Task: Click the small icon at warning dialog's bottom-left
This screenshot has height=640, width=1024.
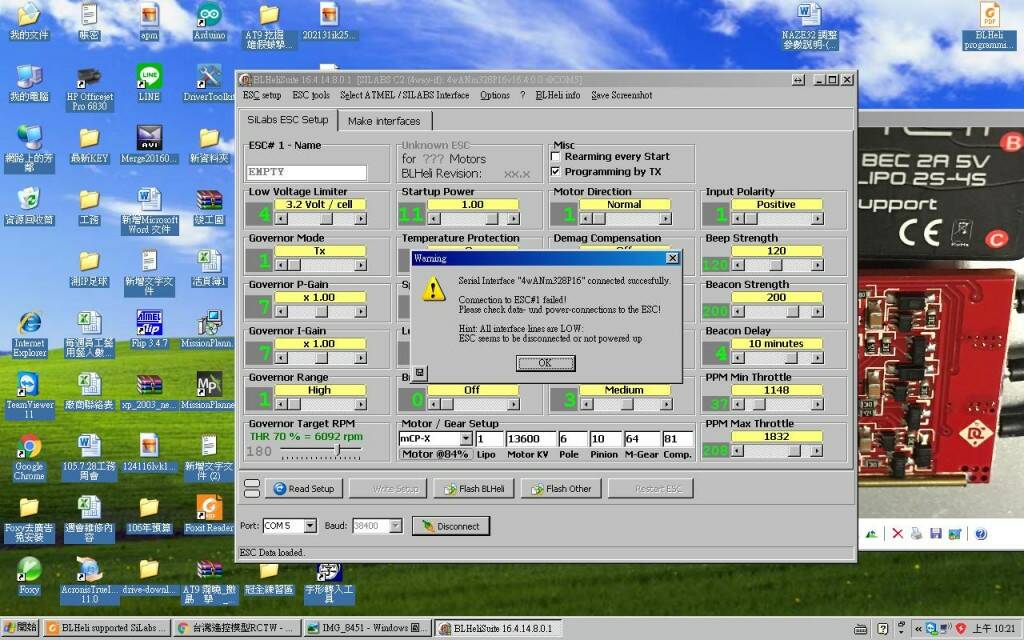Action: 419,372
